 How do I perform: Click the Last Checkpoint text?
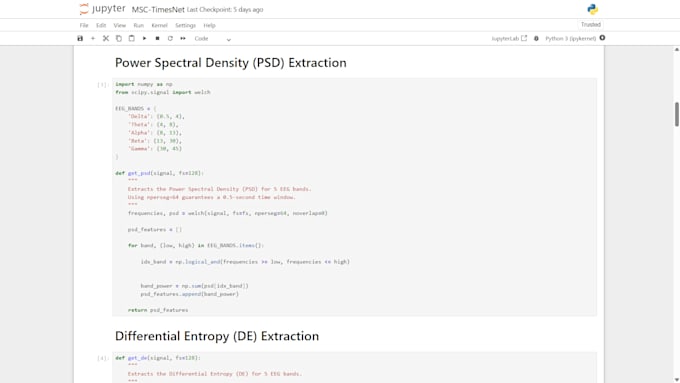click(225, 10)
